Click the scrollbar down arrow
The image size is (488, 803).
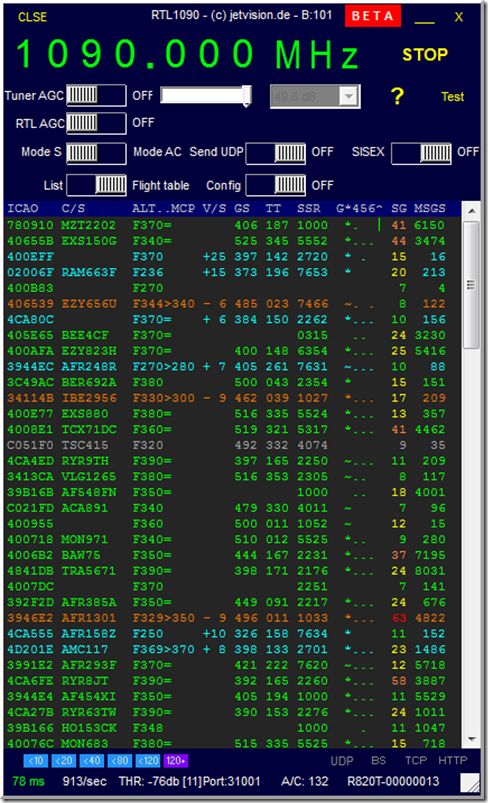point(472,739)
